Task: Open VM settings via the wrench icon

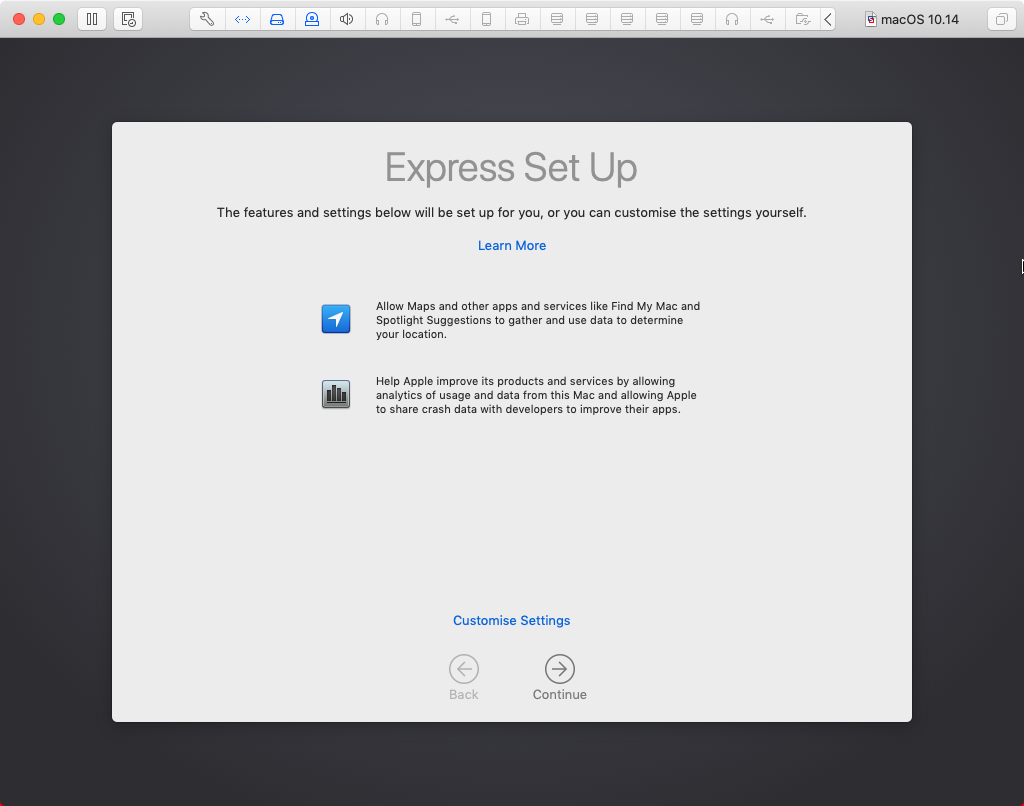Action: click(207, 18)
